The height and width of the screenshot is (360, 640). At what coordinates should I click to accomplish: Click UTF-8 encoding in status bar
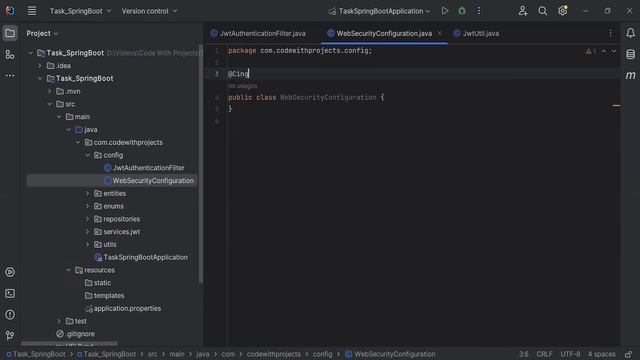pyautogui.click(x=570, y=354)
